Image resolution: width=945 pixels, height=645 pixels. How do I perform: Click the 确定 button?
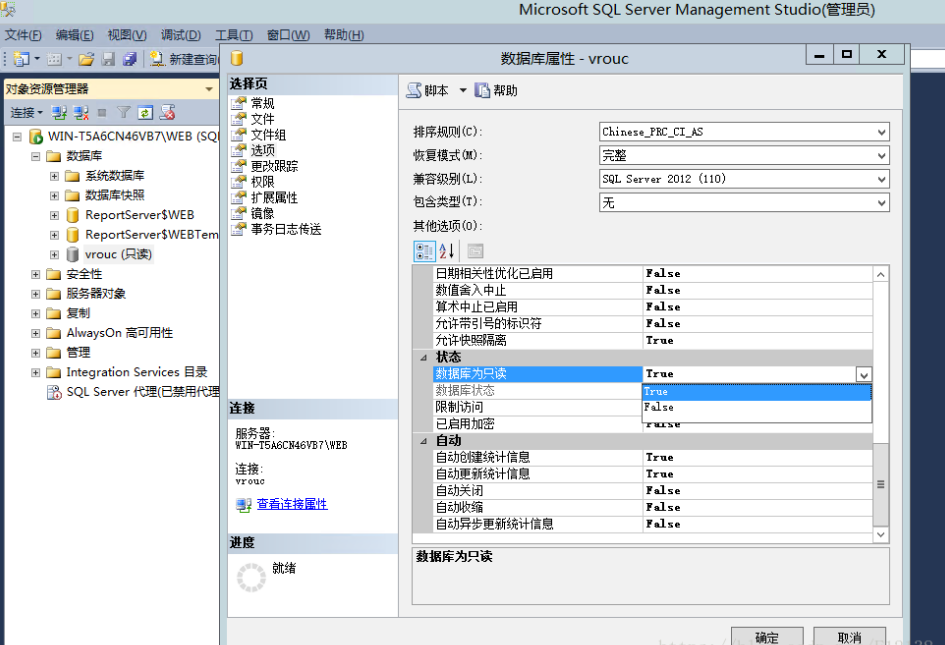coord(767,637)
